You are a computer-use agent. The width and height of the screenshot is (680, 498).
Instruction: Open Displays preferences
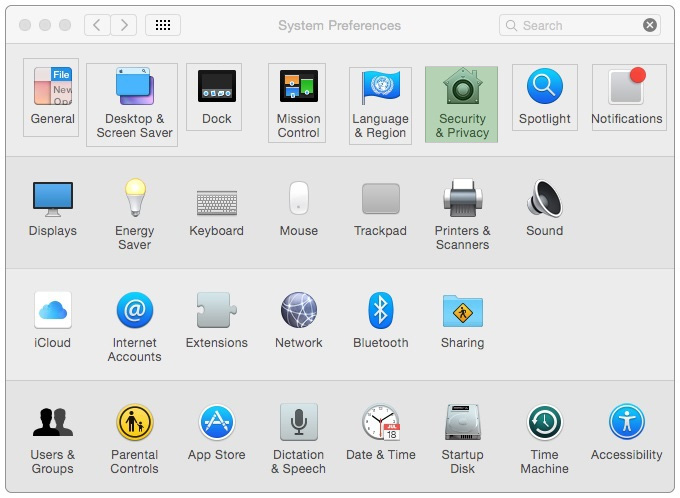pos(52,209)
